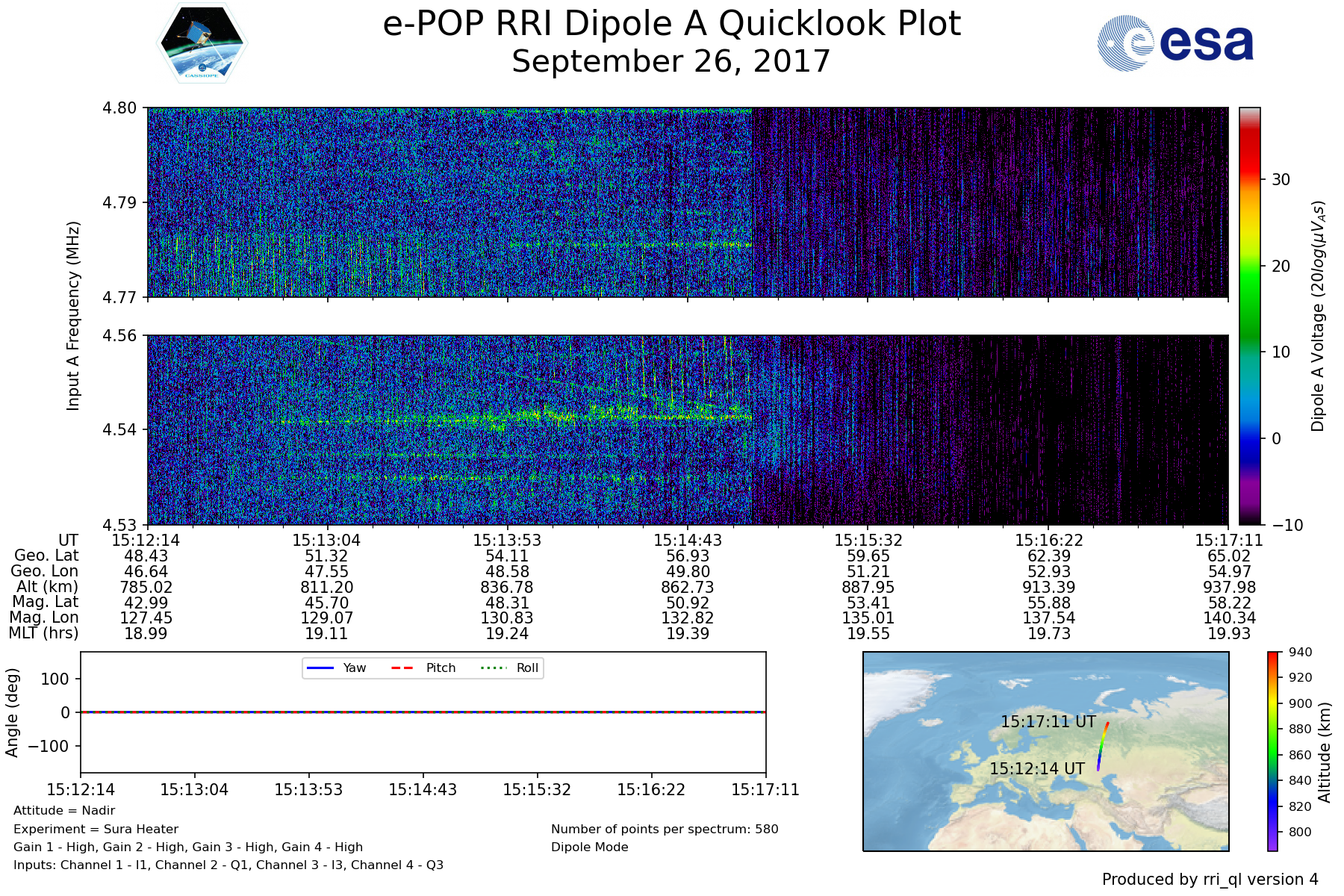The width and height of the screenshot is (1344, 896).
Task: Click the 'Attitude = Nadir' text
Action: click(64, 810)
